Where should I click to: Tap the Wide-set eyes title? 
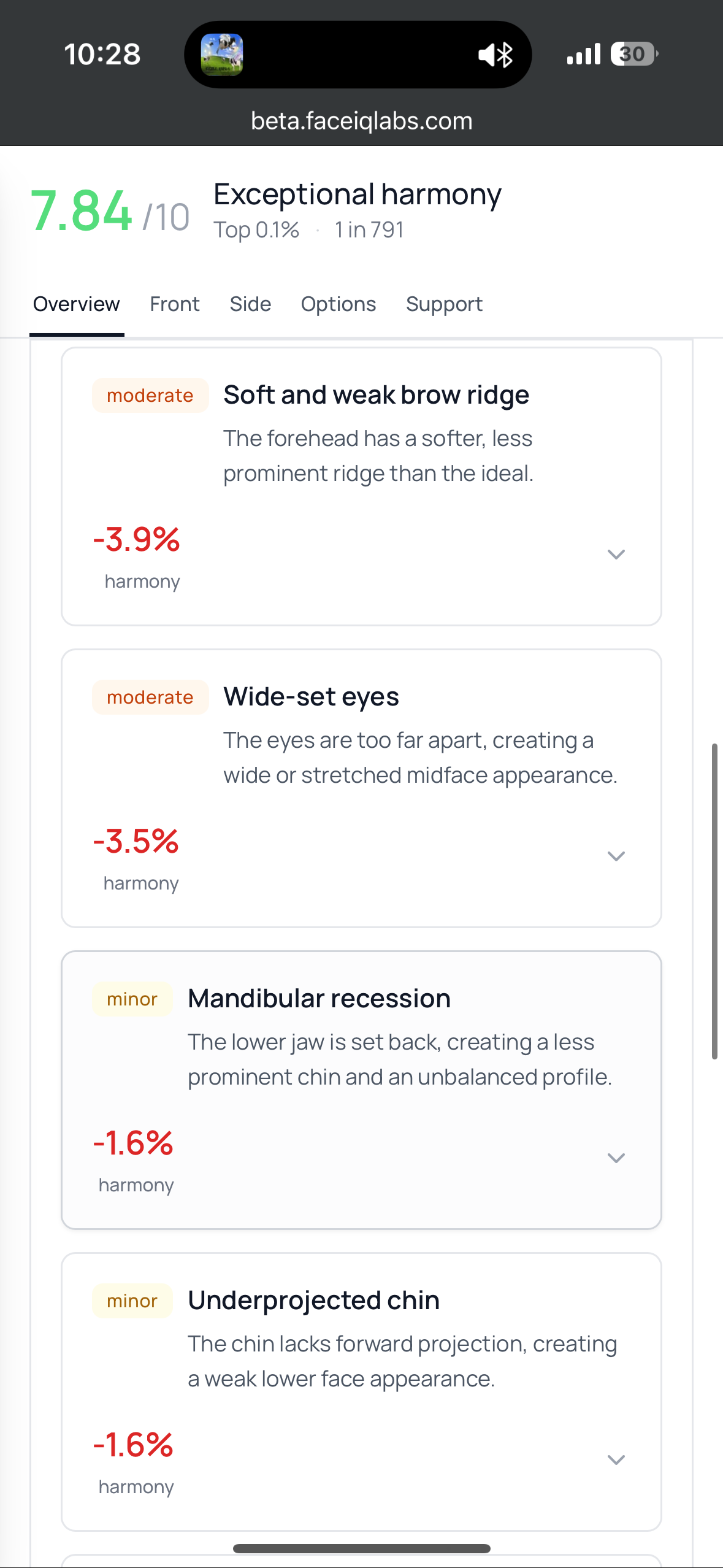click(311, 697)
